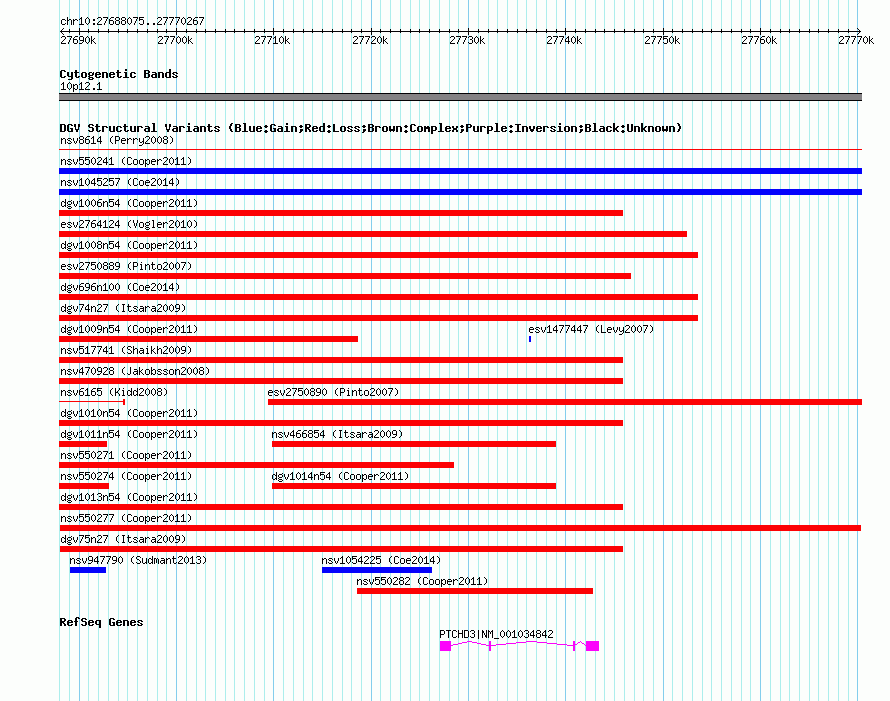Click the 10p12.1 cytogenetic band bar
Image resolution: width=890 pixels, height=701 pixels.
coord(460,97)
